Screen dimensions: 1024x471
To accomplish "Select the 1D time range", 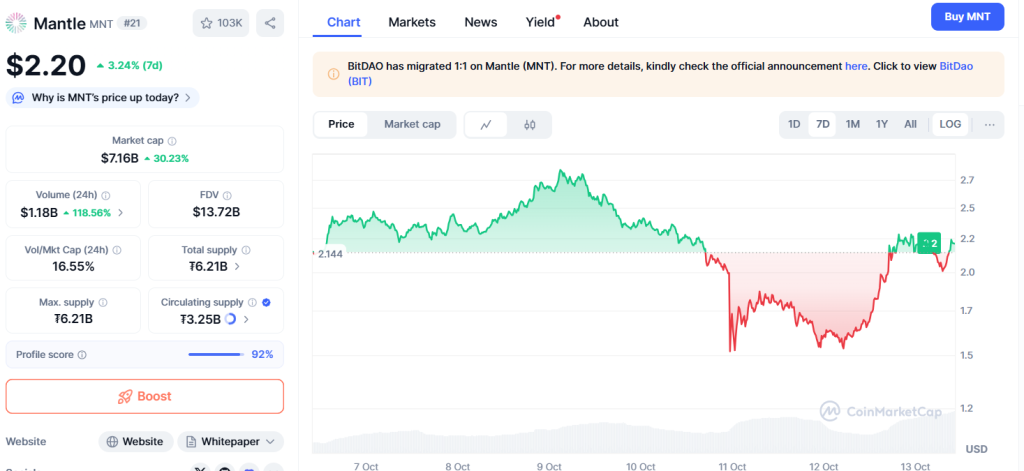I will coord(794,125).
